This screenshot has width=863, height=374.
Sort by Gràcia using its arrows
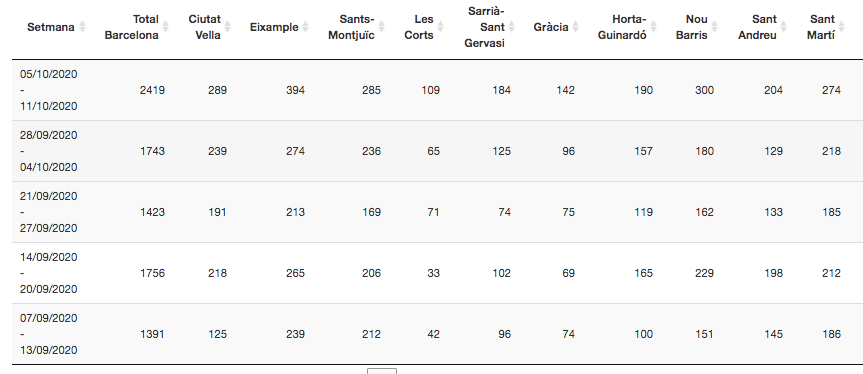click(576, 27)
